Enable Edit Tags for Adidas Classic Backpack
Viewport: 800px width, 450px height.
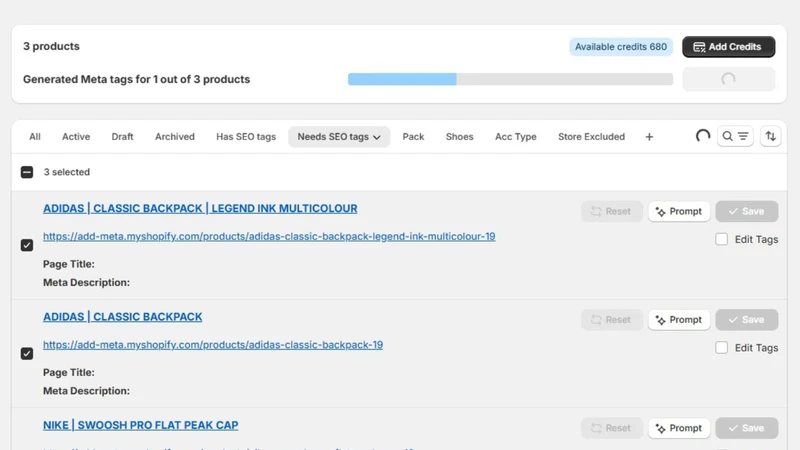[x=721, y=347]
